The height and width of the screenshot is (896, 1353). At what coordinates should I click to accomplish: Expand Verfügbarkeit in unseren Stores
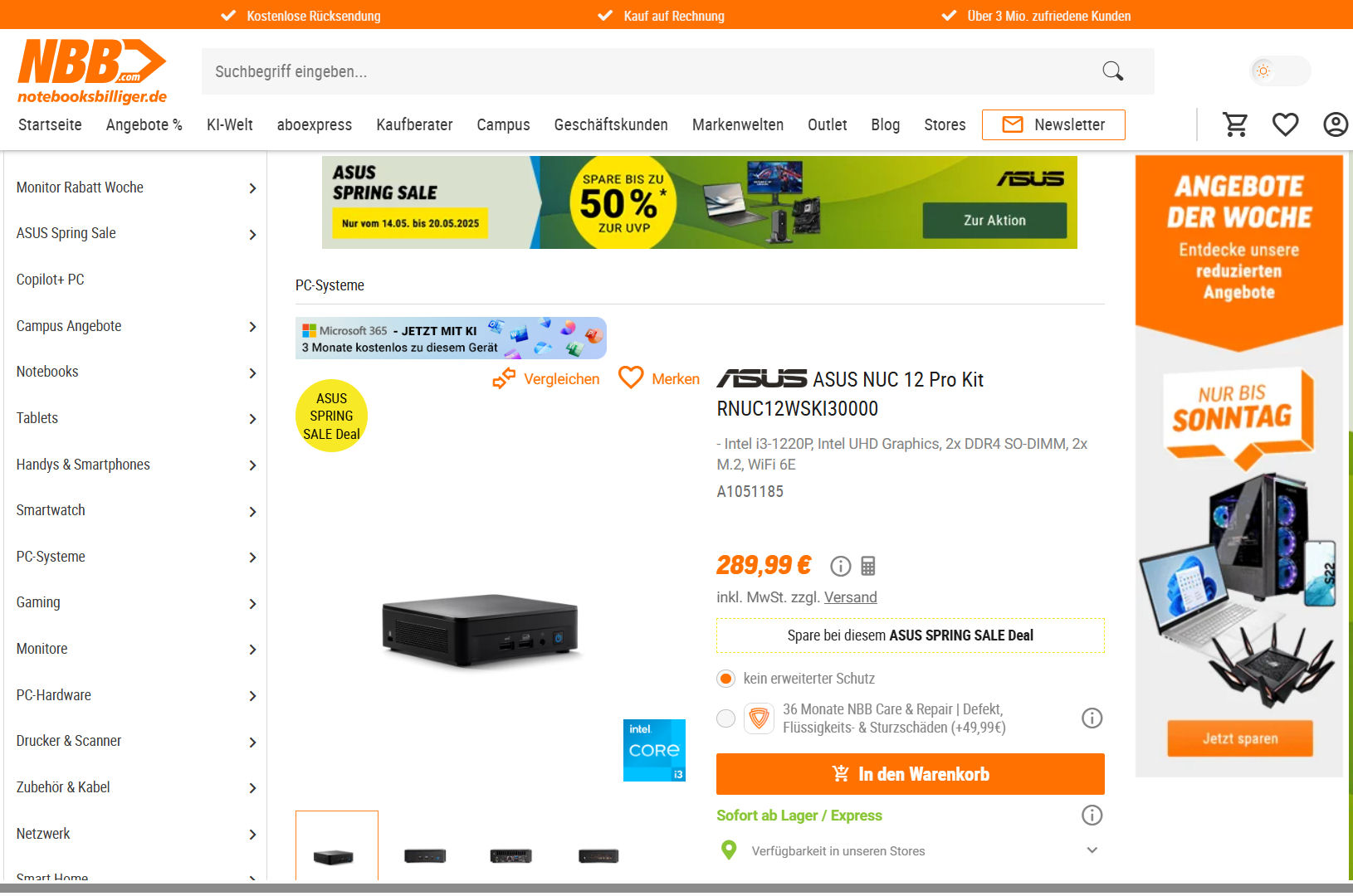click(x=1092, y=850)
